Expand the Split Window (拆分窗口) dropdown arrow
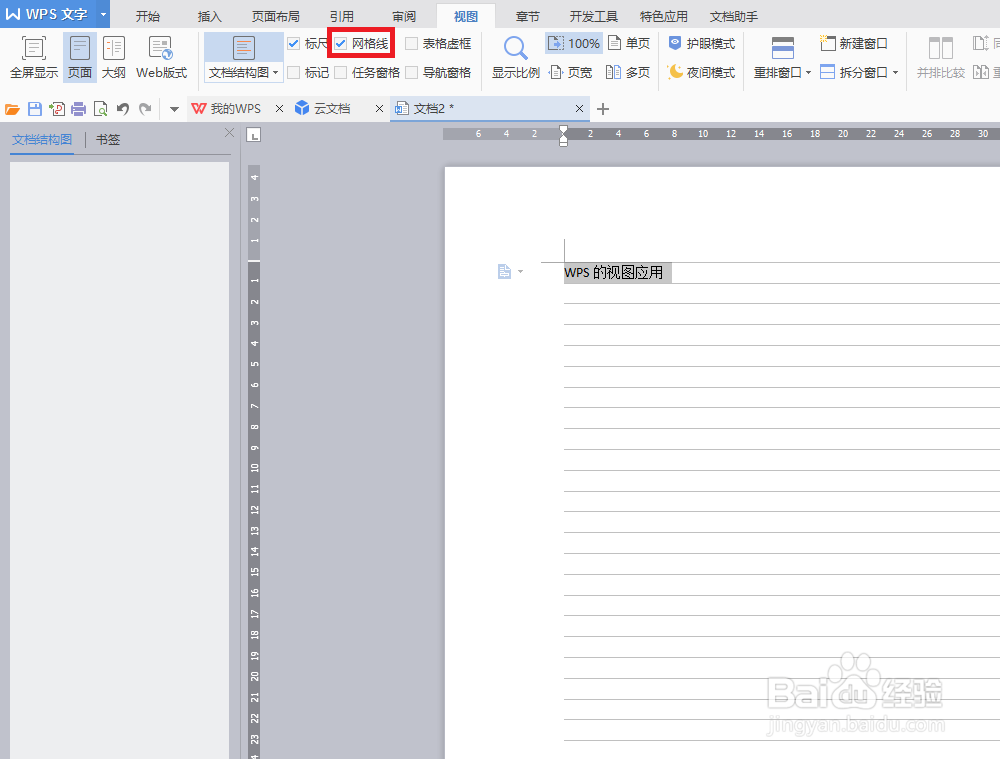This screenshot has height=759, width=1000. coord(895,73)
